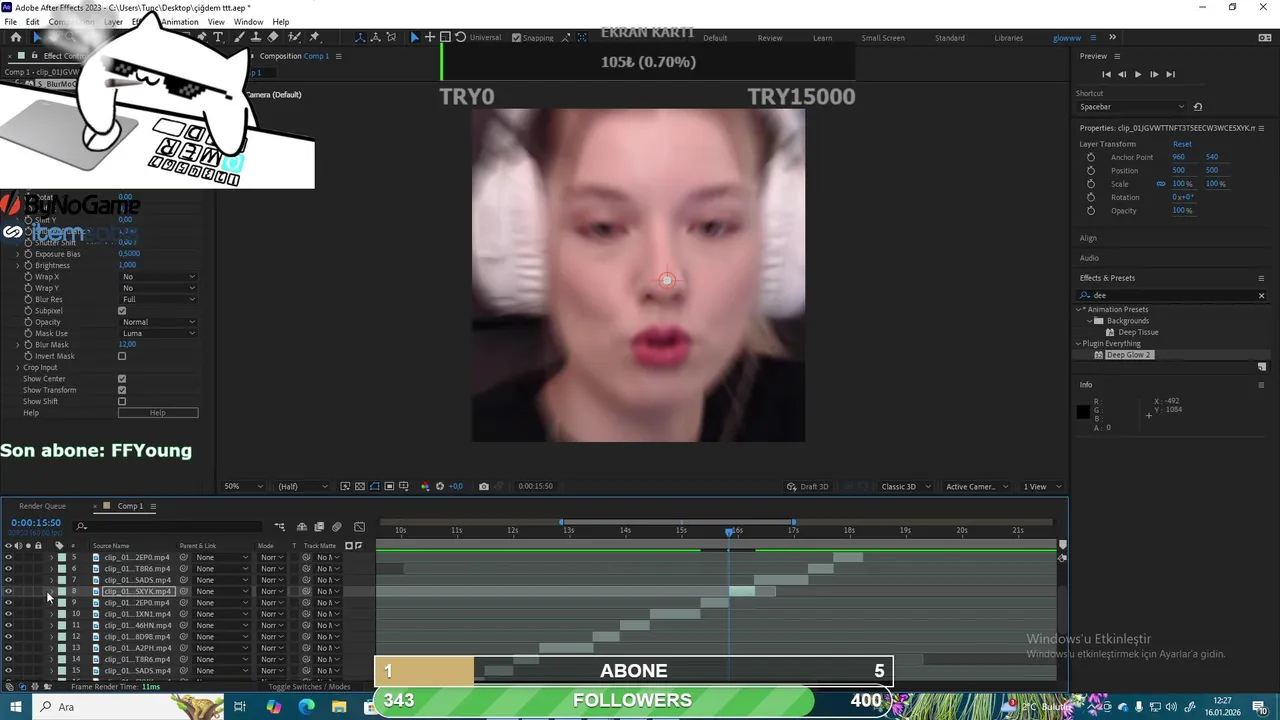Step to previous frame in Preview
The height and width of the screenshot is (720, 1280).
click(1122, 74)
